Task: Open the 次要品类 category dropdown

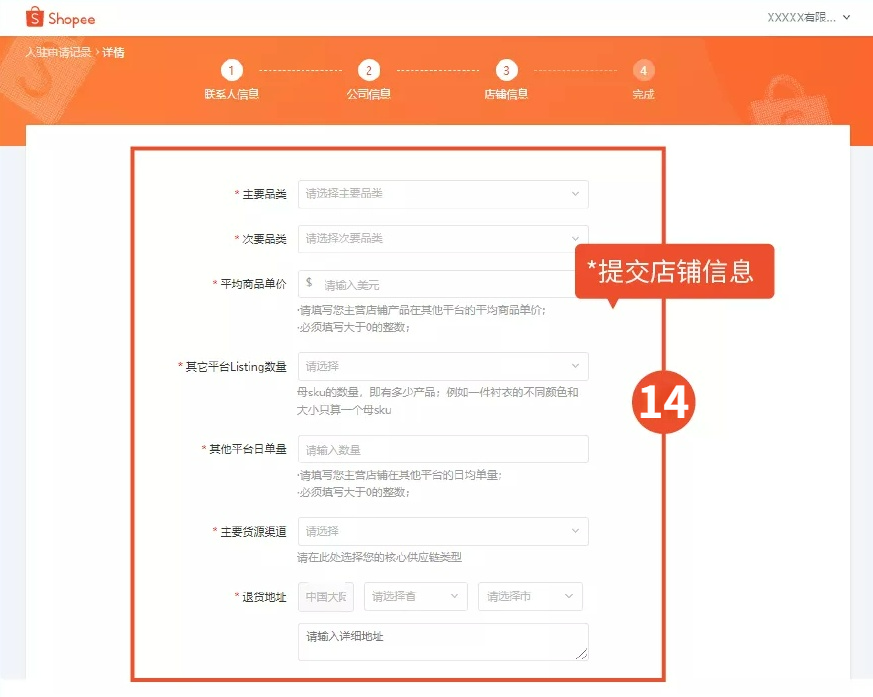Action: (x=441, y=239)
